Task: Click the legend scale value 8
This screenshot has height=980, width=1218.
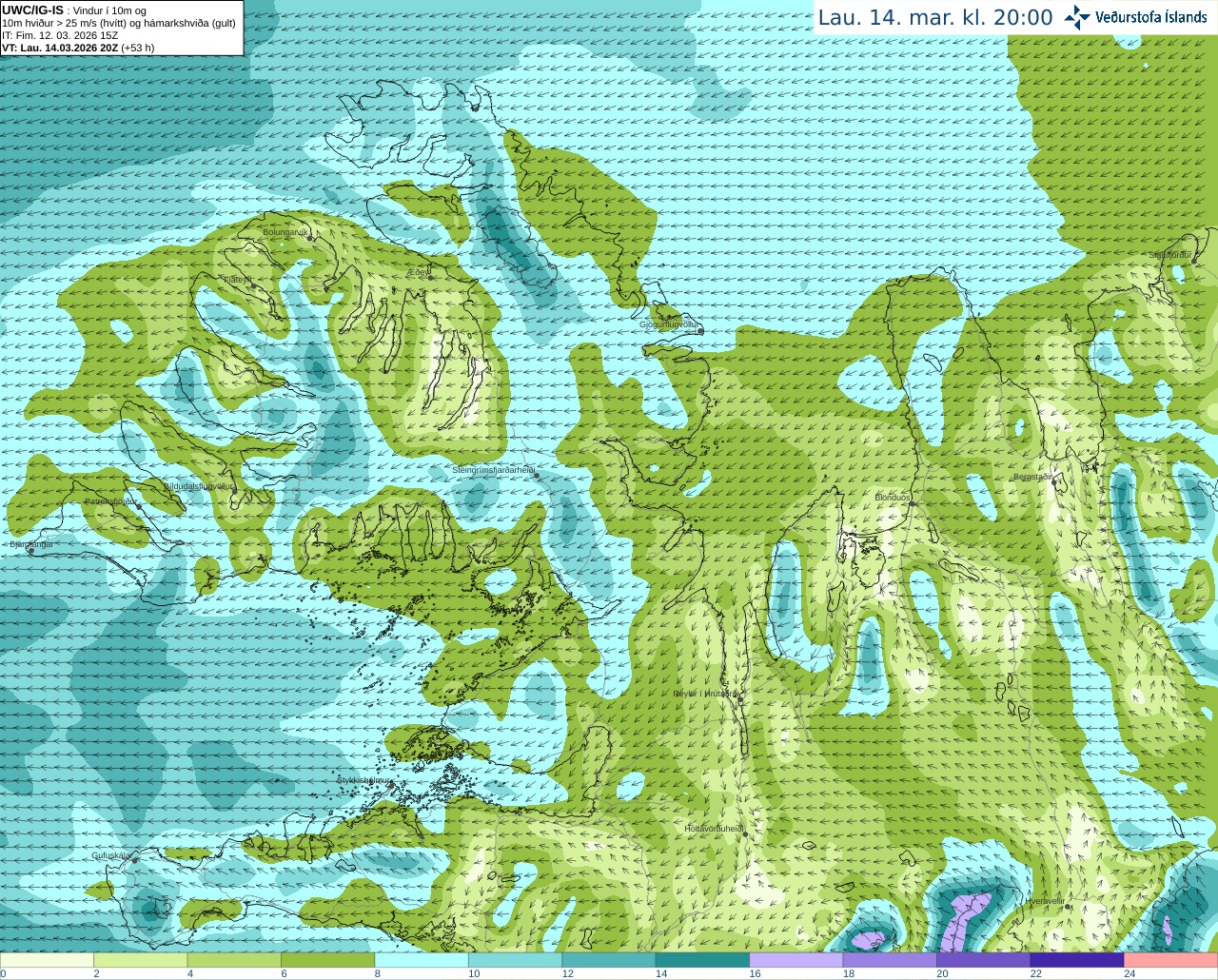Action: [x=378, y=973]
